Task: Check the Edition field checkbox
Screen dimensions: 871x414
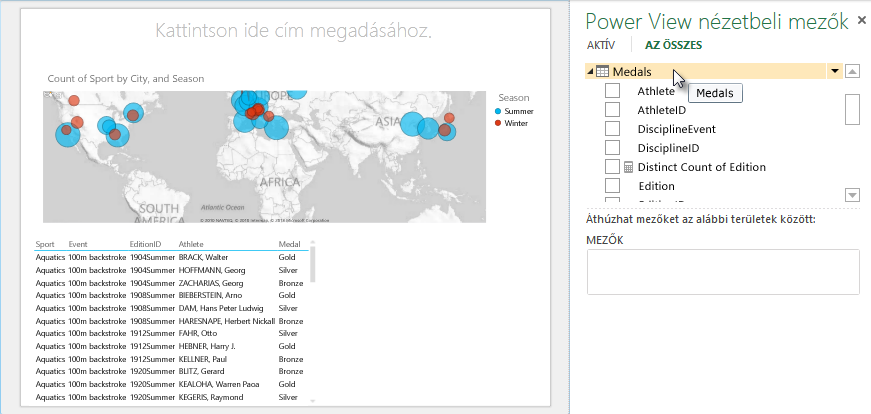Action: (x=612, y=185)
